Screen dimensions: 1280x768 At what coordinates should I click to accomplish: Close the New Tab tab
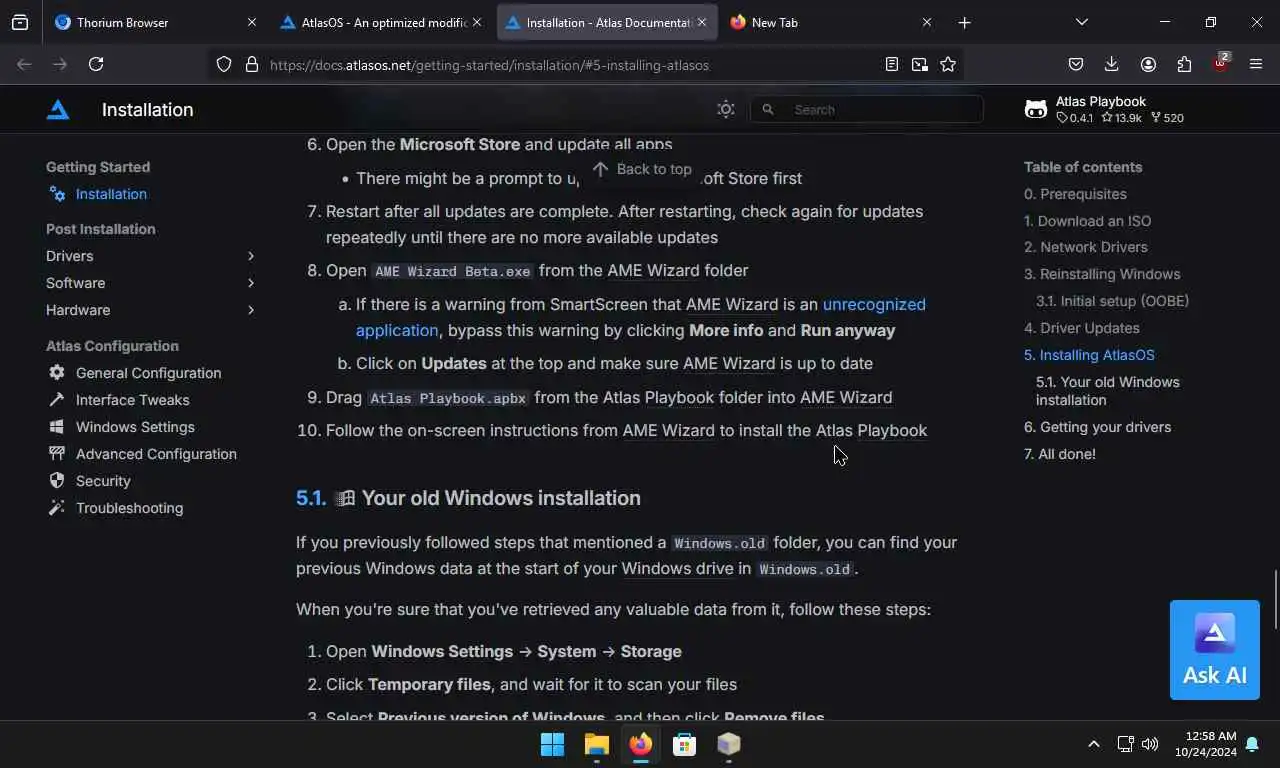pos(927,22)
